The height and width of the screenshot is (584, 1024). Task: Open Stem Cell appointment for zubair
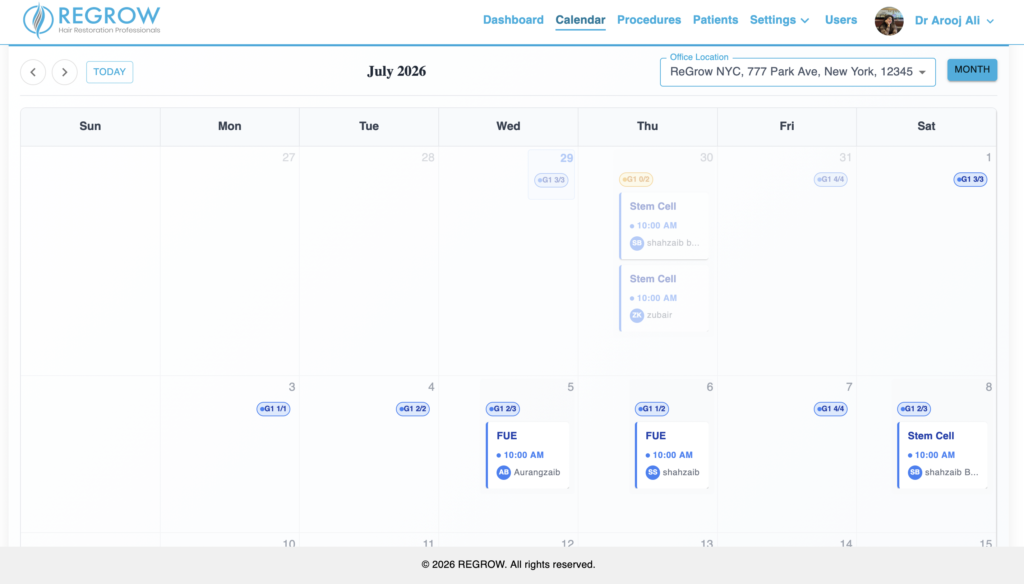[x=664, y=298]
